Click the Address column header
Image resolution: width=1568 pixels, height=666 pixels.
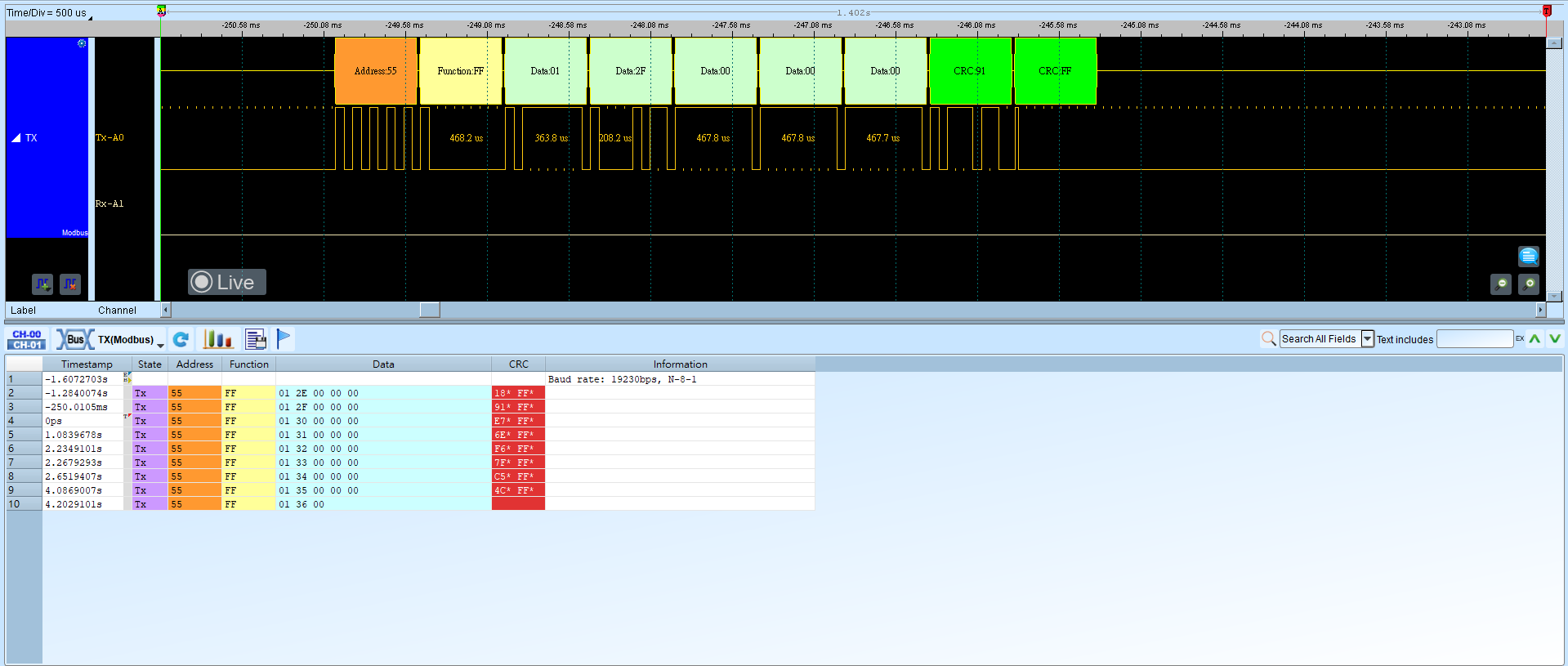tap(194, 364)
